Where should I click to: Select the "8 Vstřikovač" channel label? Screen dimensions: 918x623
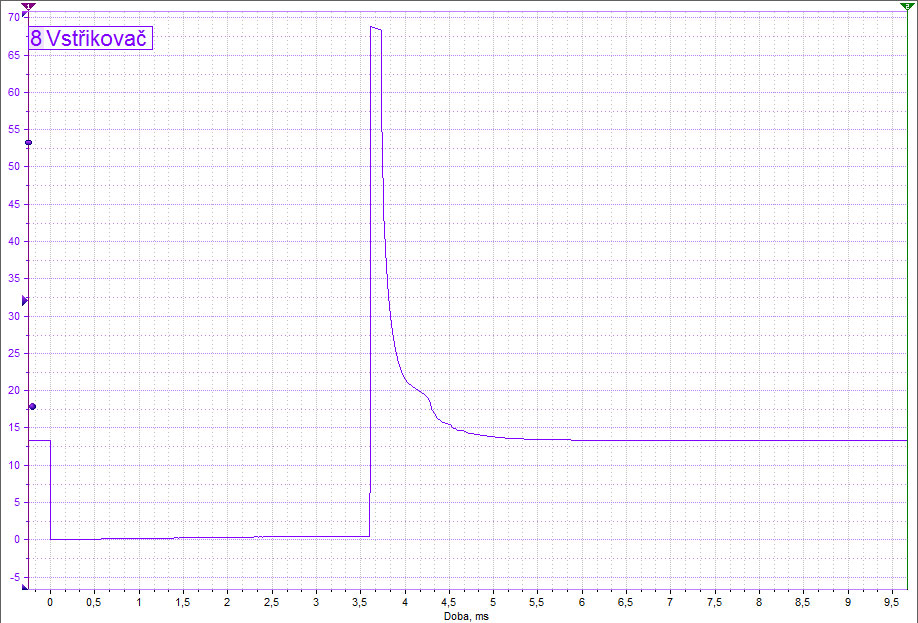click(x=90, y=39)
